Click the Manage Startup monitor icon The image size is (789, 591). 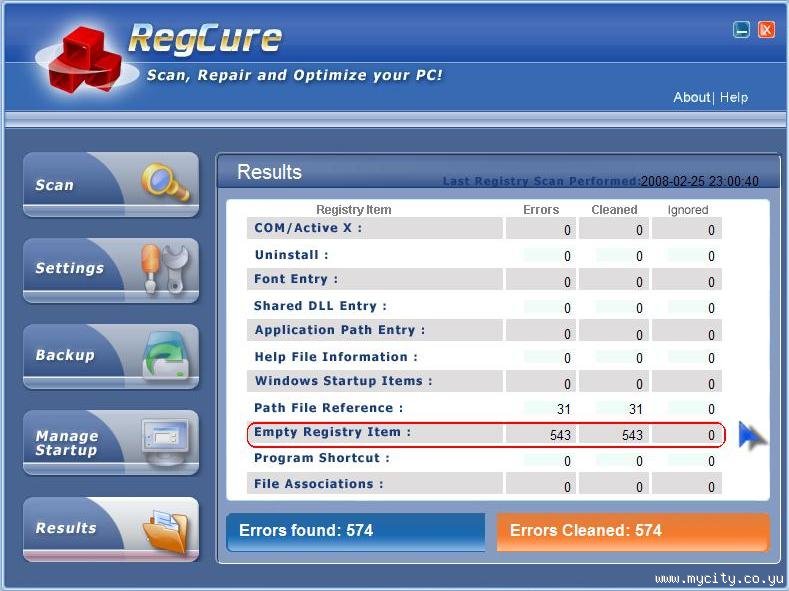coord(166,441)
